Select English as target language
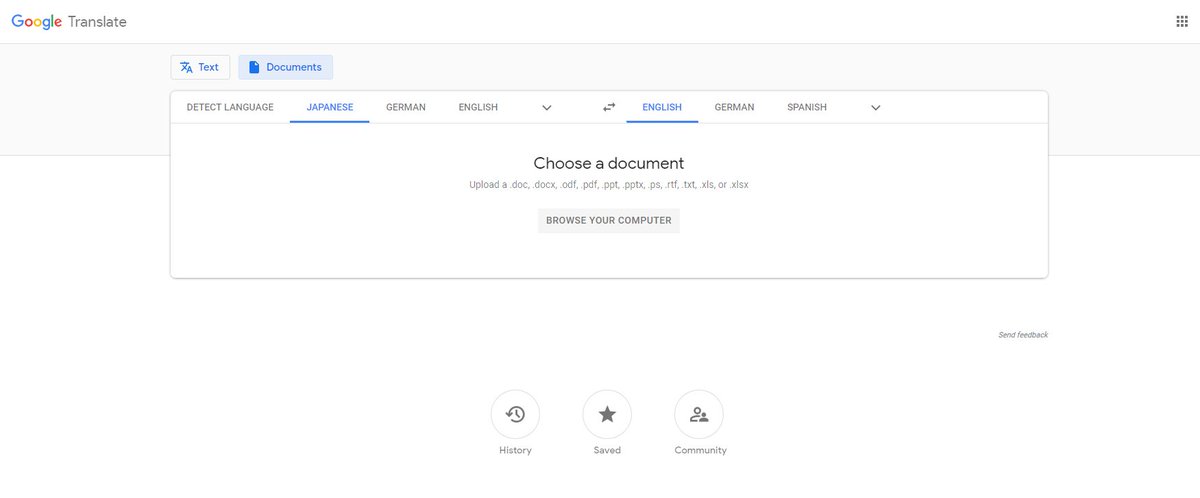The height and width of the screenshot is (498, 1200). click(x=662, y=107)
